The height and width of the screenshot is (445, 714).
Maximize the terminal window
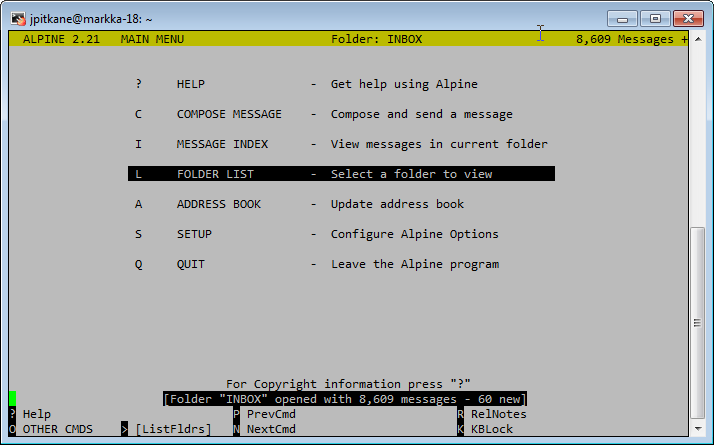[x=655, y=19]
